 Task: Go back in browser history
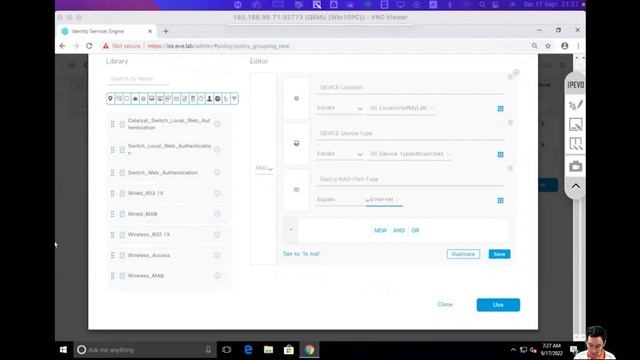tap(62, 46)
